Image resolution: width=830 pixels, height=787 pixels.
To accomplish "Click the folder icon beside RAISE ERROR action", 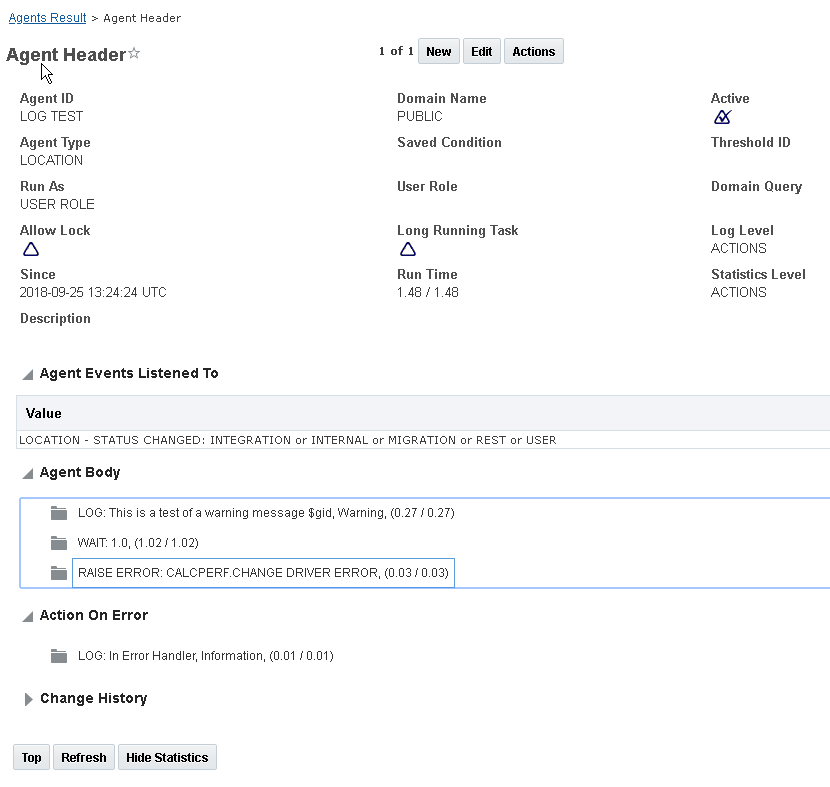I will tap(59, 573).
